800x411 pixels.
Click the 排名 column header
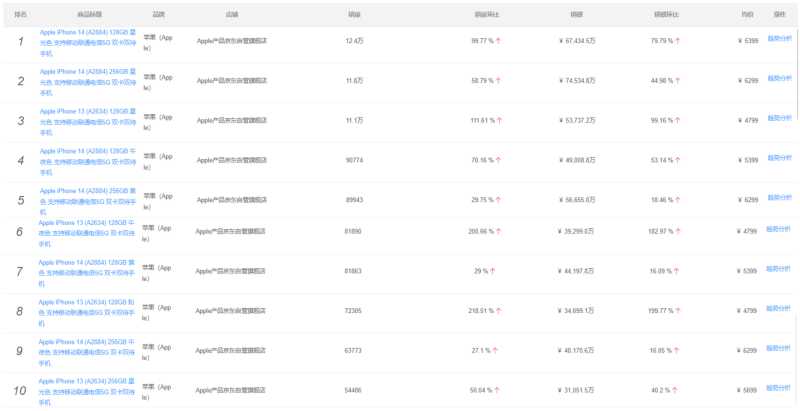tap(21, 15)
